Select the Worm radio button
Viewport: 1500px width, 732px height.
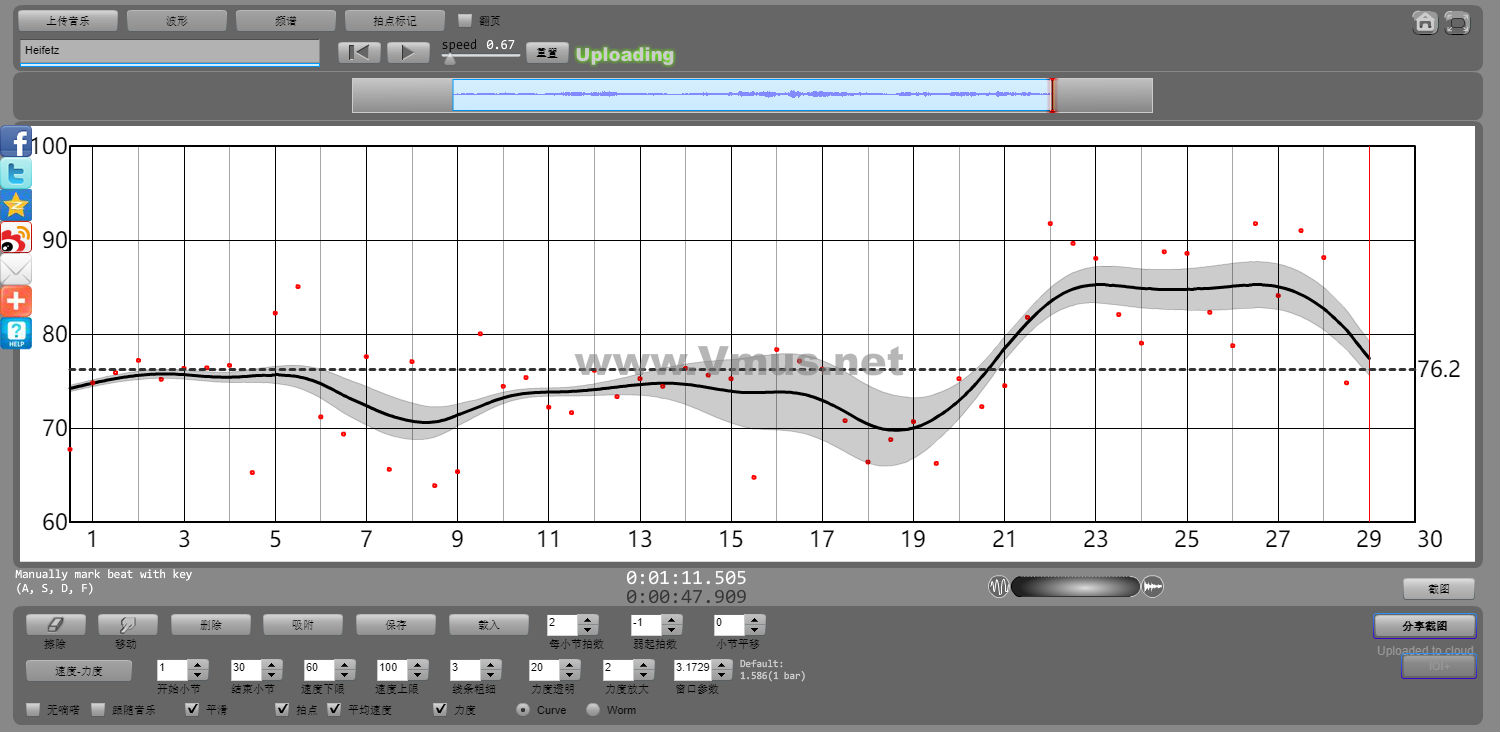pos(593,710)
